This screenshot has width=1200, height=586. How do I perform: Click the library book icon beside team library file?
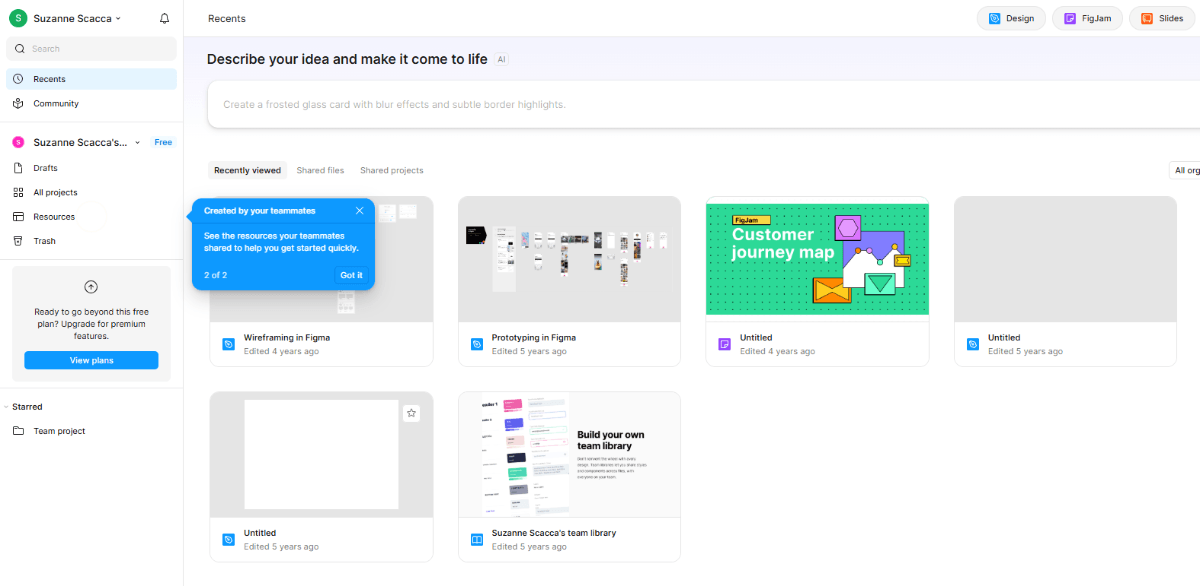(477, 539)
